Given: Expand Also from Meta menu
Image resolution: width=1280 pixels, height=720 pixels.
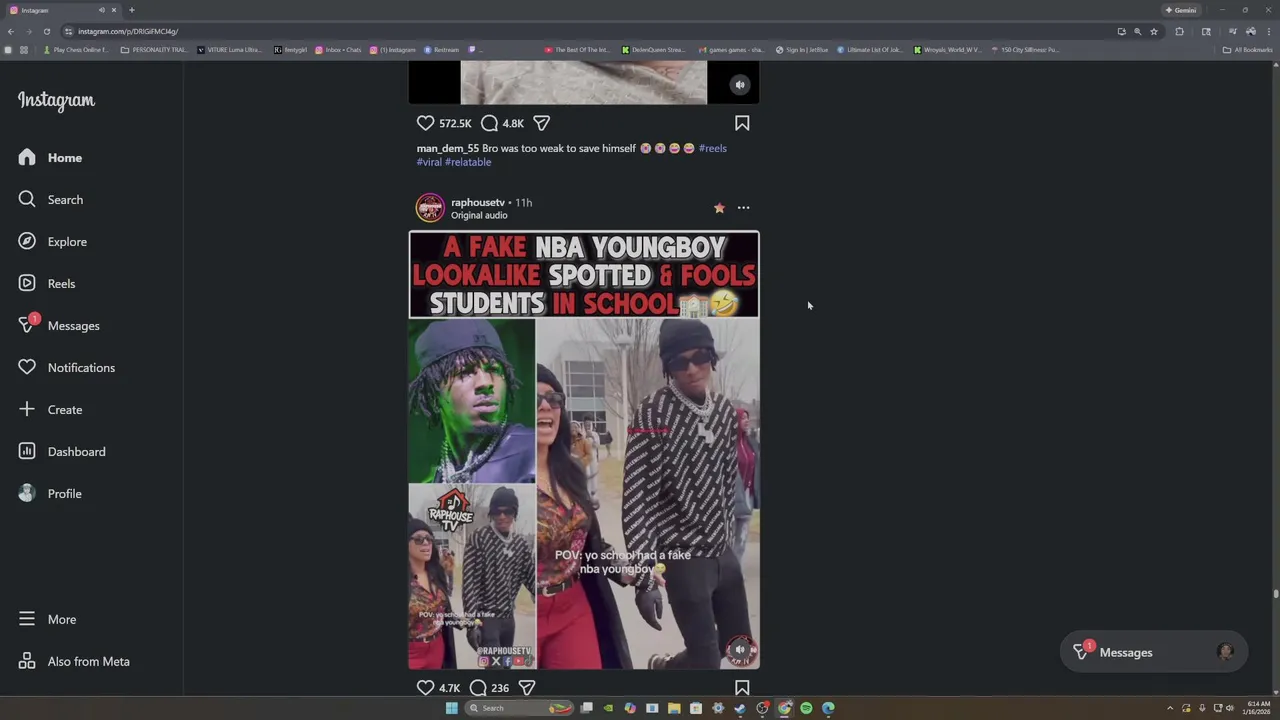Looking at the screenshot, I should tap(74, 662).
